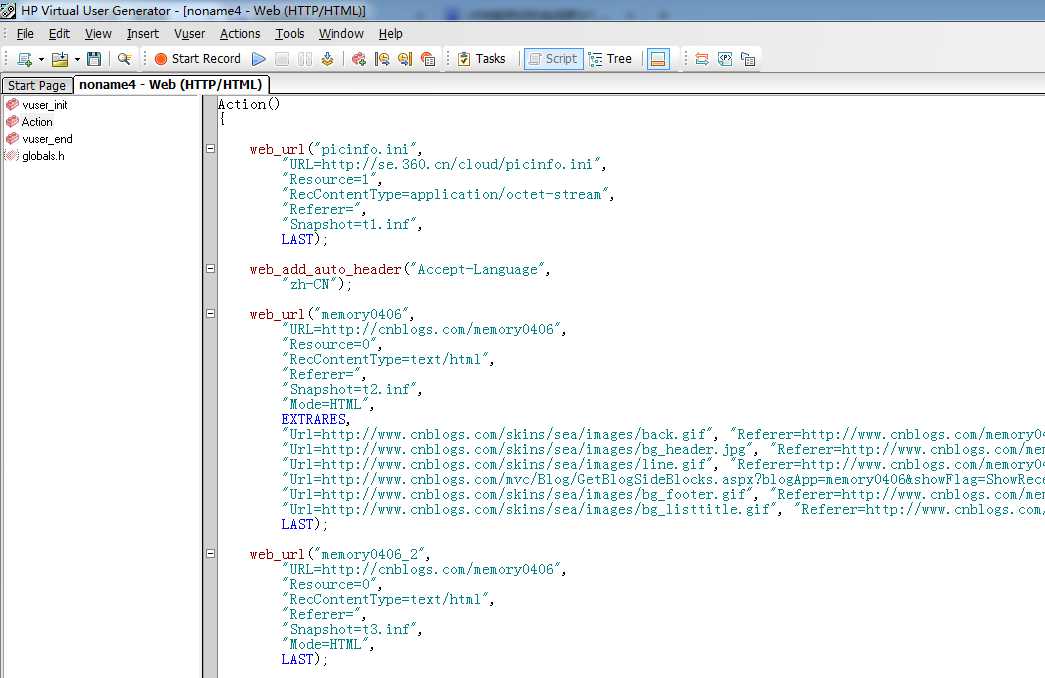Run the script with the play icon

[259, 59]
